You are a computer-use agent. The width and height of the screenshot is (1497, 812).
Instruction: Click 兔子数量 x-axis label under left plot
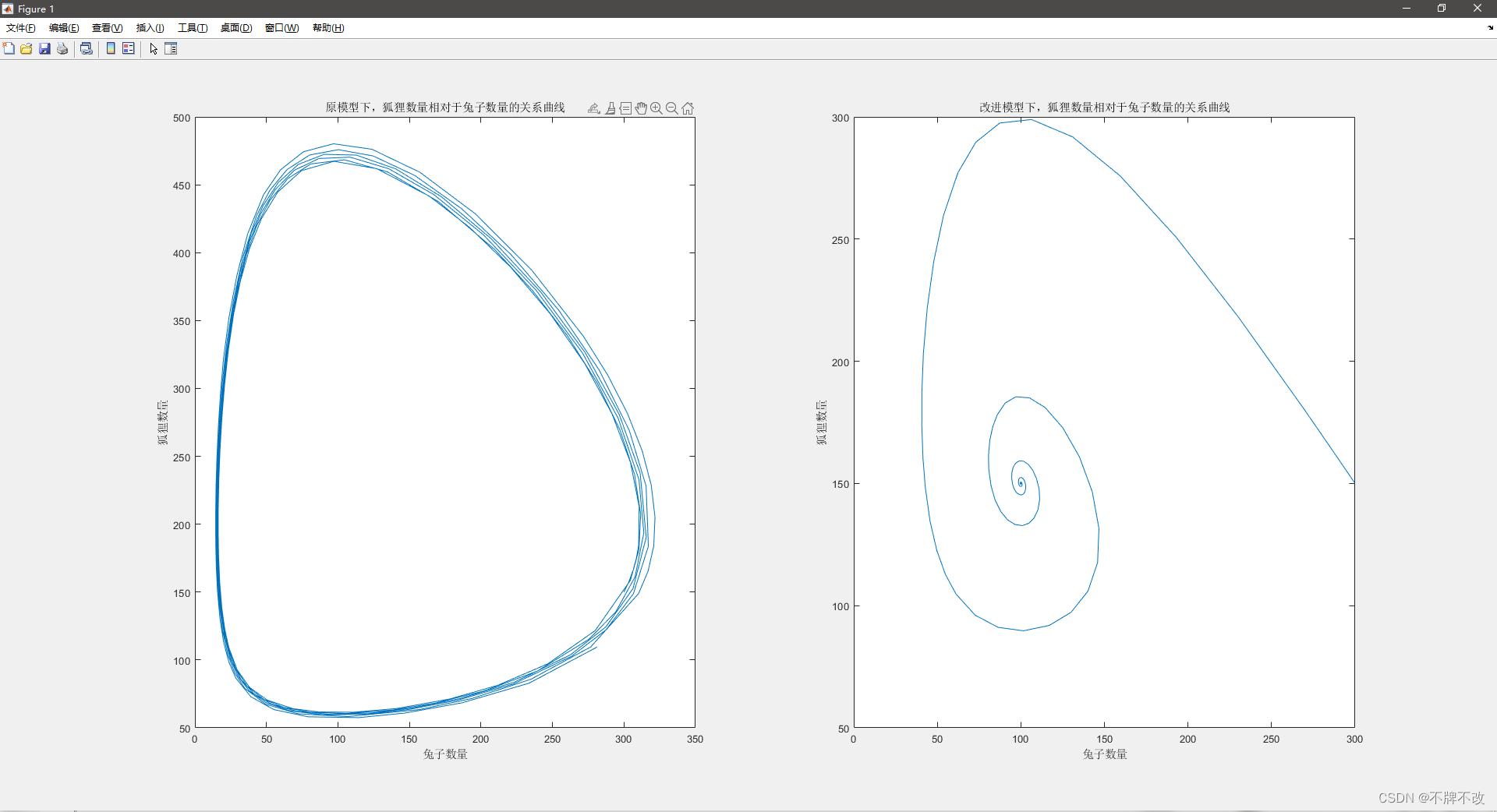pos(445,754)
